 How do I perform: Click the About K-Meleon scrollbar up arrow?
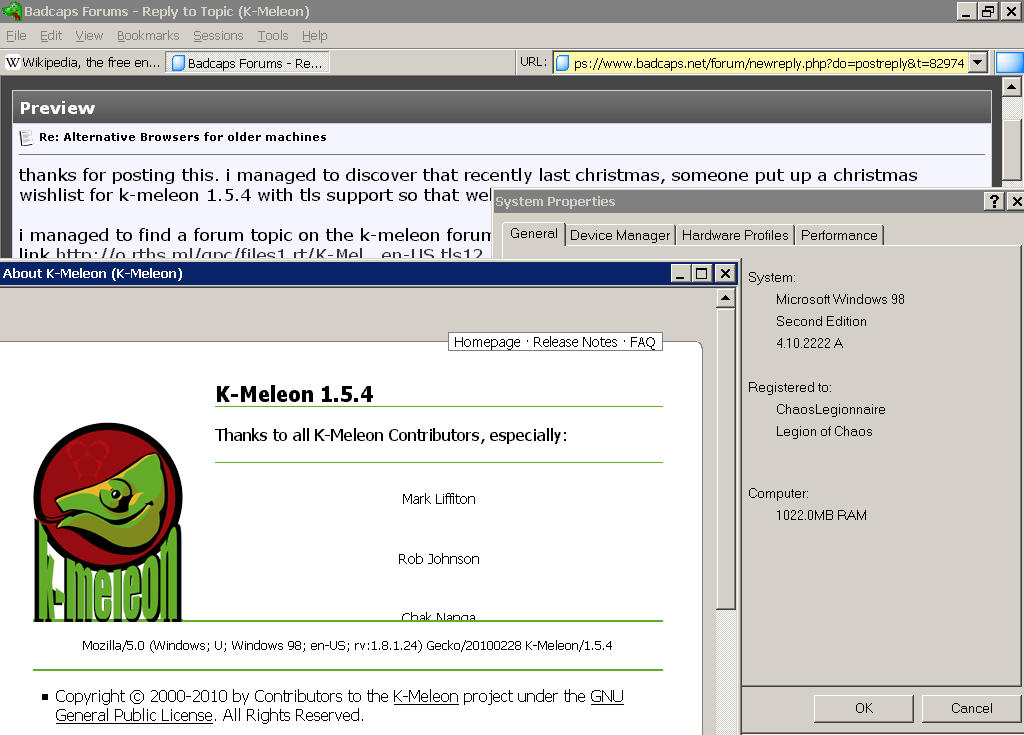pos(725,299)
